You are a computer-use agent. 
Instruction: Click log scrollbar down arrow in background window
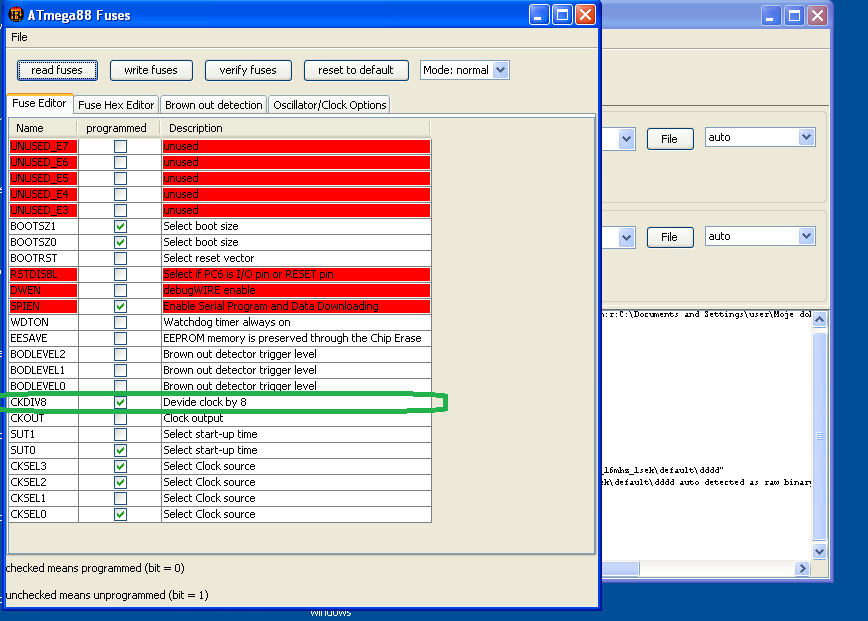[x=819, y=551]
